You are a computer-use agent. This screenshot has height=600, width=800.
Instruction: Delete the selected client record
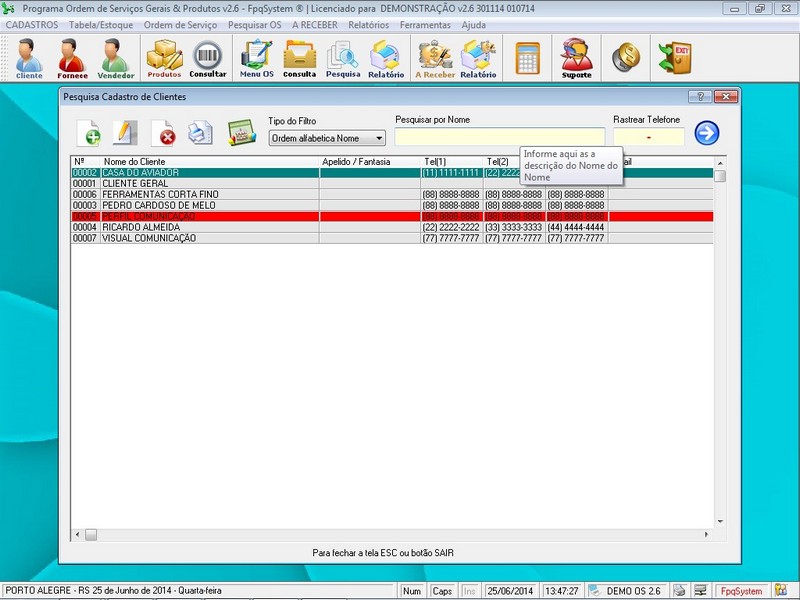(163, 133)
